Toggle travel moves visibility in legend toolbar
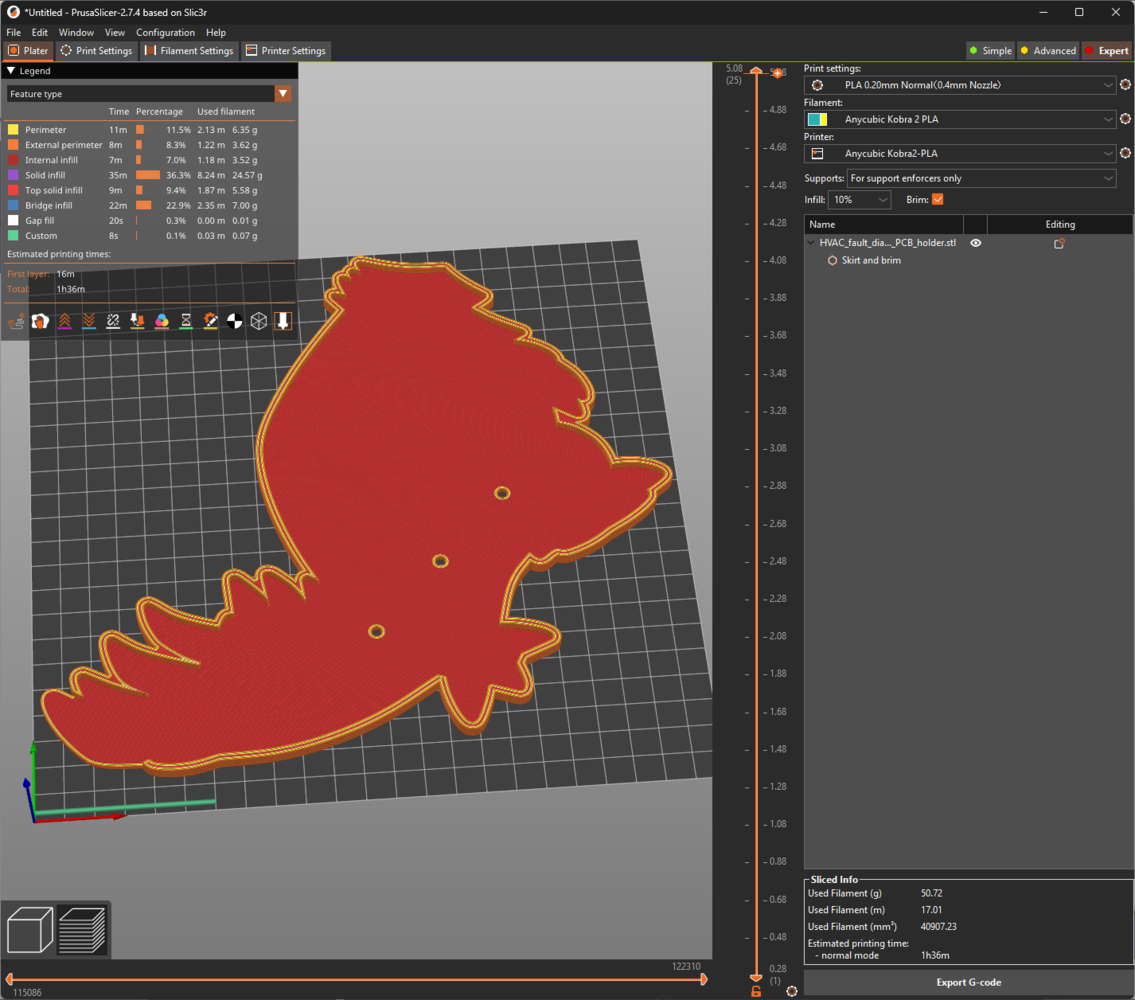 (16, 321)
